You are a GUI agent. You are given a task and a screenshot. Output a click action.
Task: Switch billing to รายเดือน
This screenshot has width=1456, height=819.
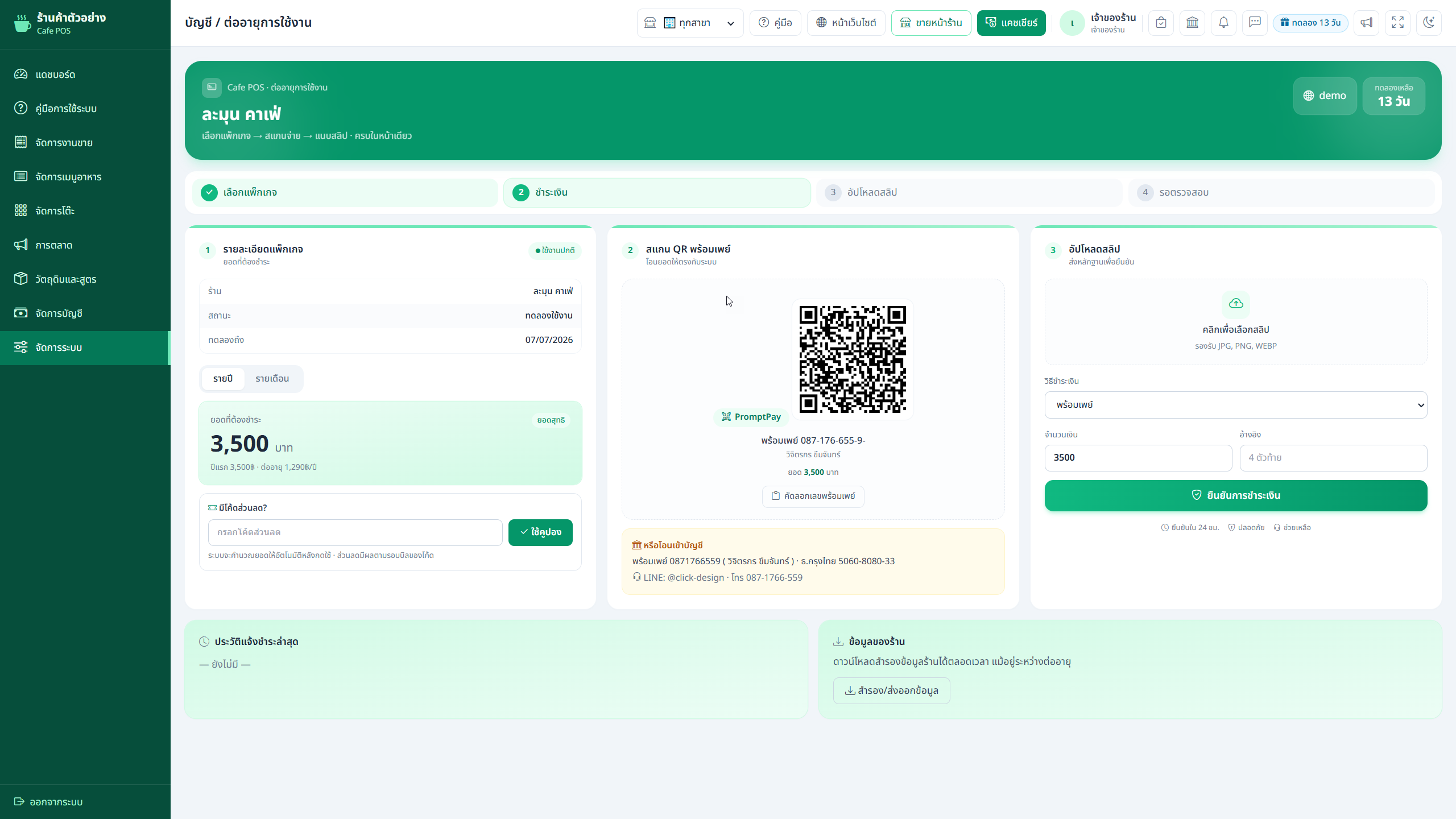point(272,379)
